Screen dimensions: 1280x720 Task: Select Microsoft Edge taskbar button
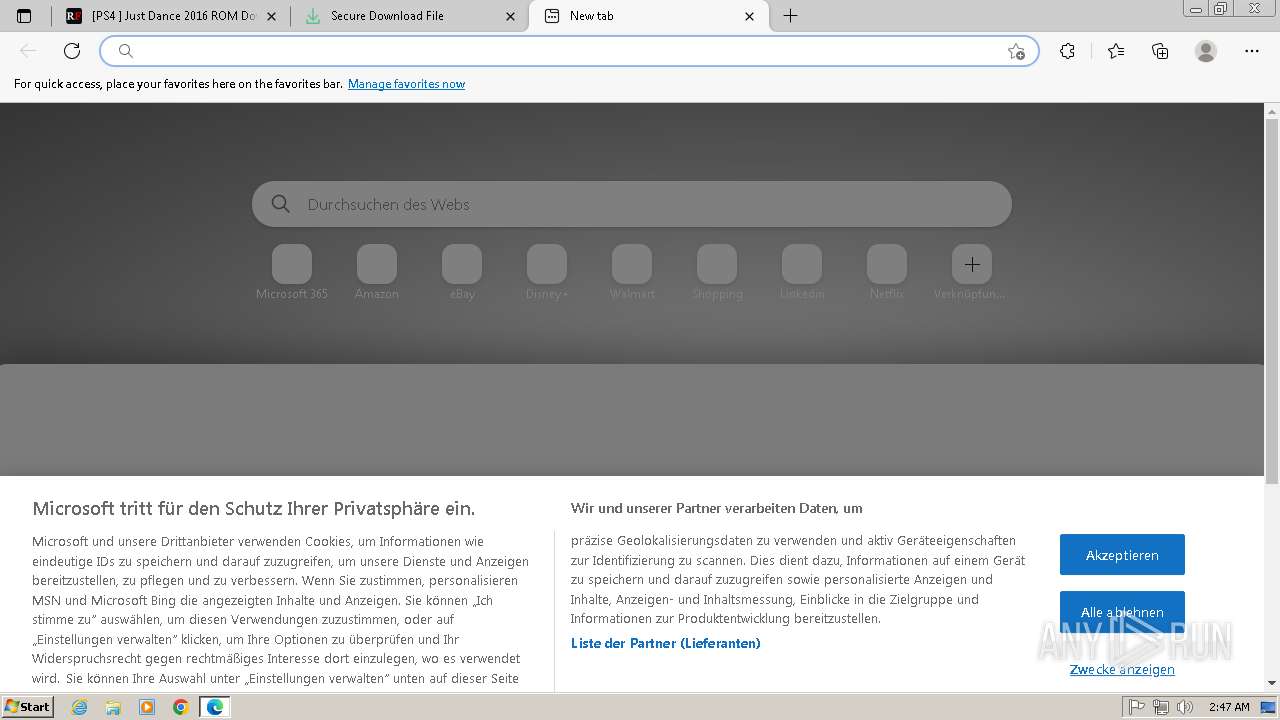pyautogui.click(x=215, y=707)
